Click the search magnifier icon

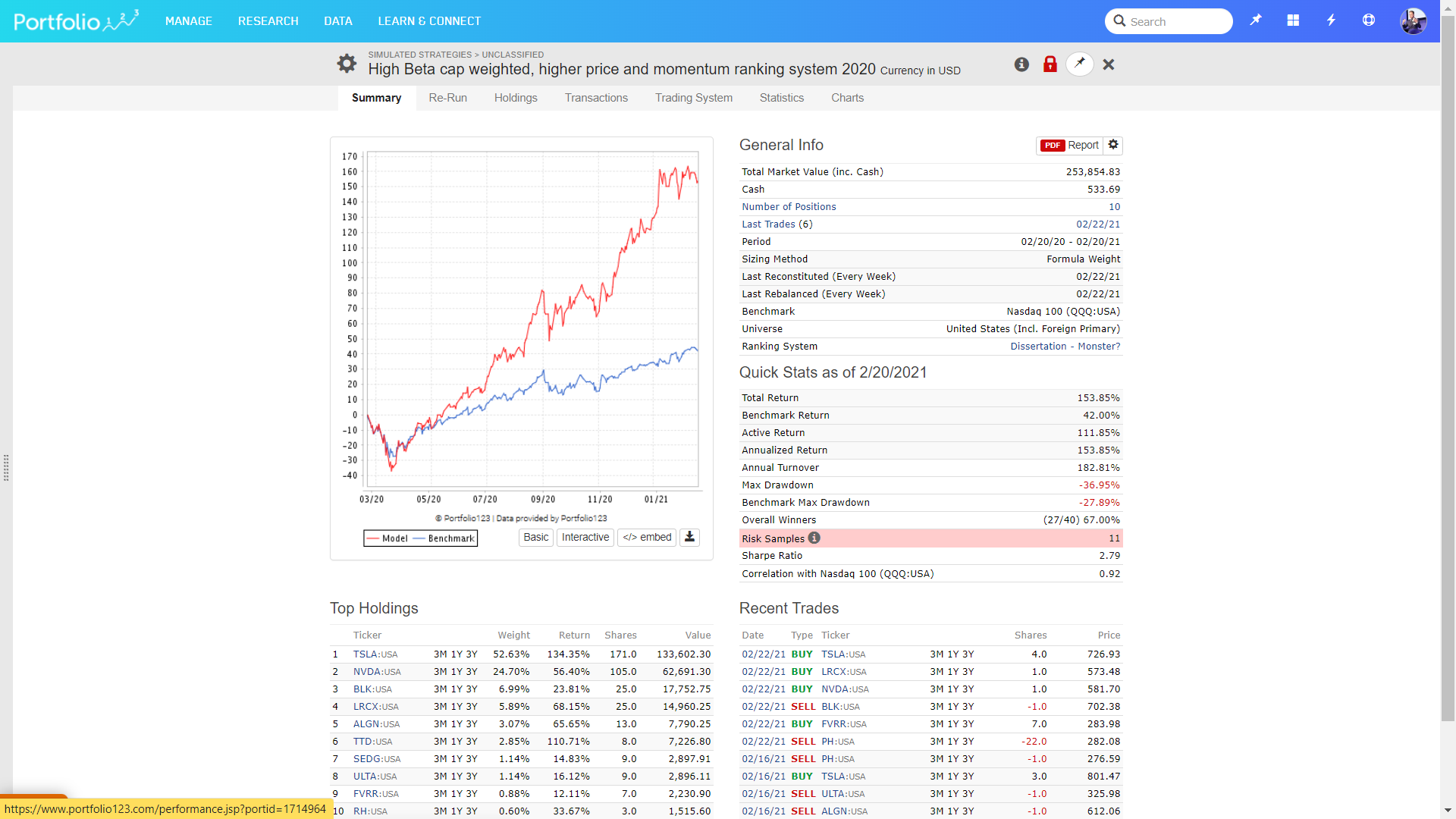[x=1119, y=21]
